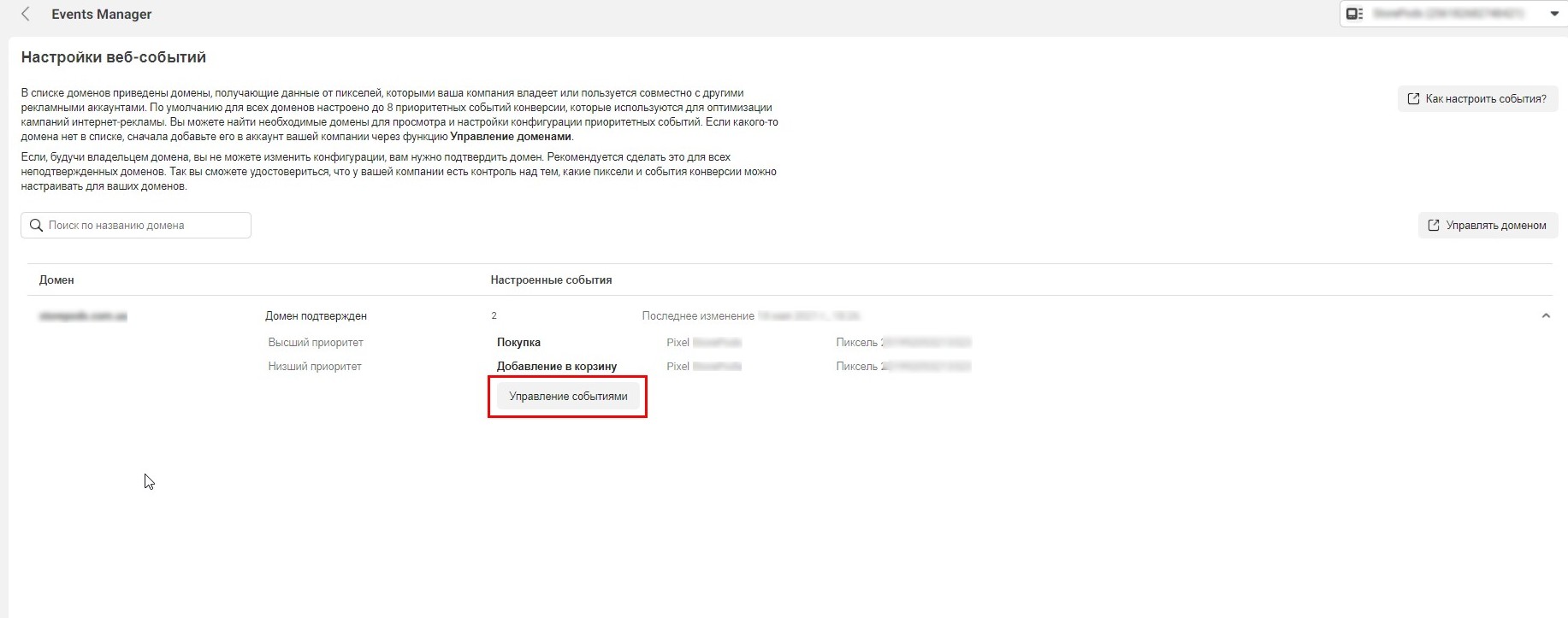
Task: Collapse the domain row with the chevron
Action: pyautogui.click(x=1546, y=316)
